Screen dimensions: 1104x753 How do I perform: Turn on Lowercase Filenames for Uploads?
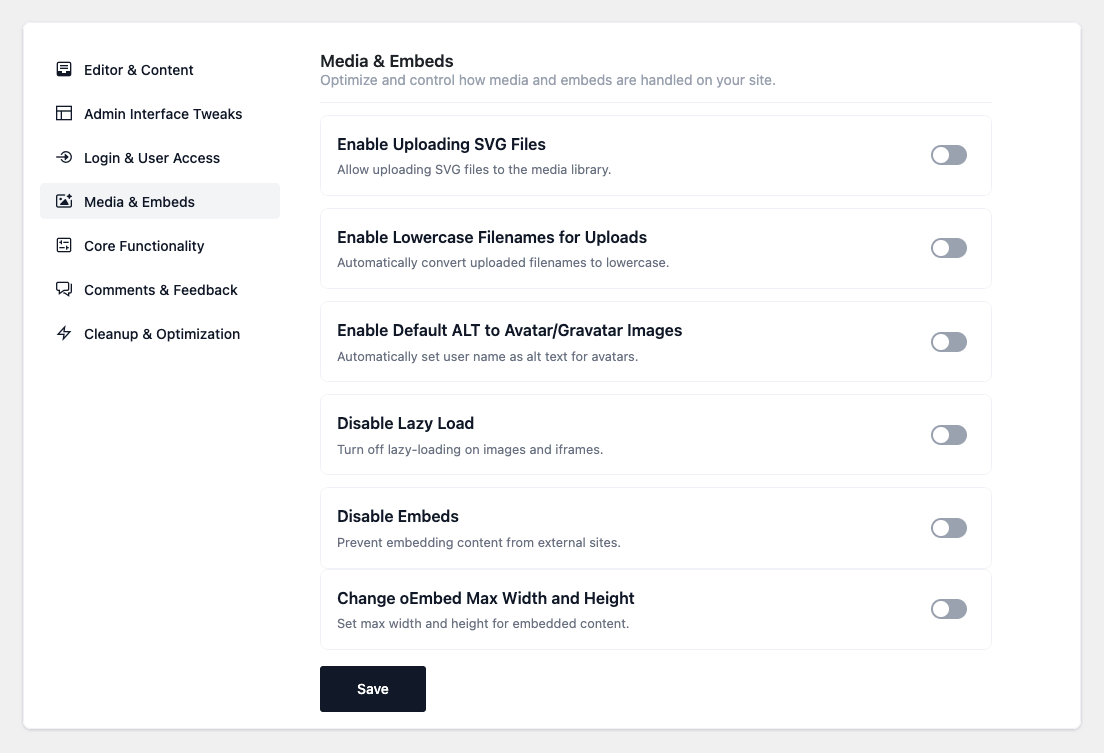[x=948, y=248]
